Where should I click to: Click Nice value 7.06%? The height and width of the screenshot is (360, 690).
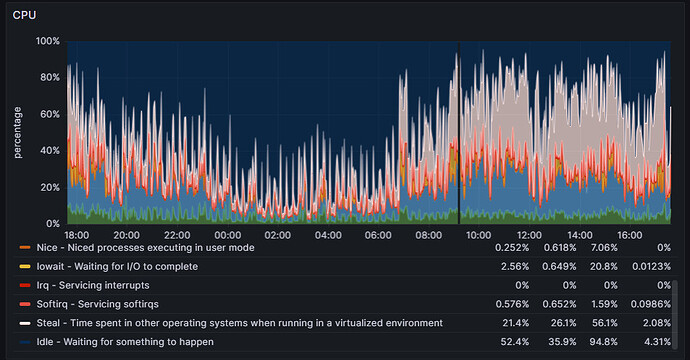[x=604, y=248]
